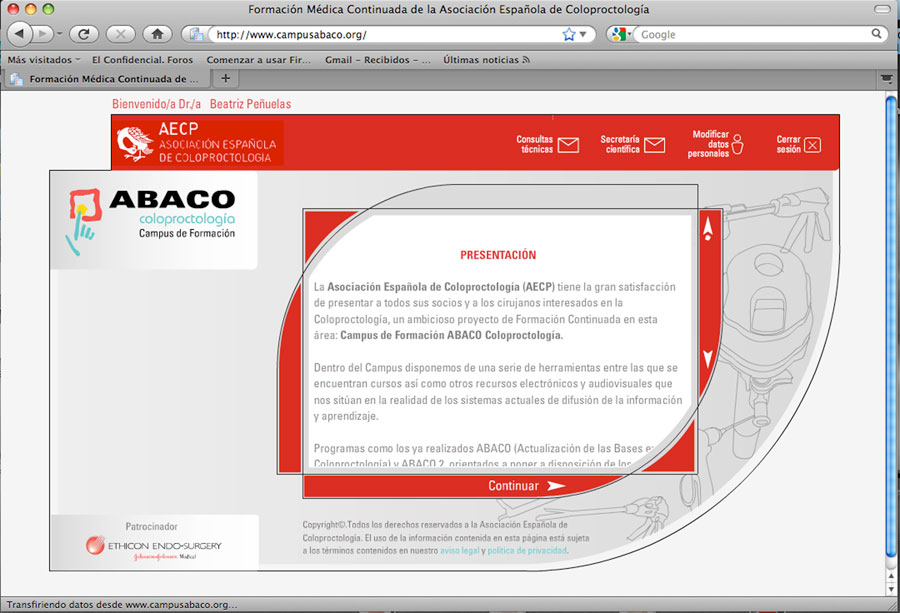Open the Google search engine selector

pos(621,34)
